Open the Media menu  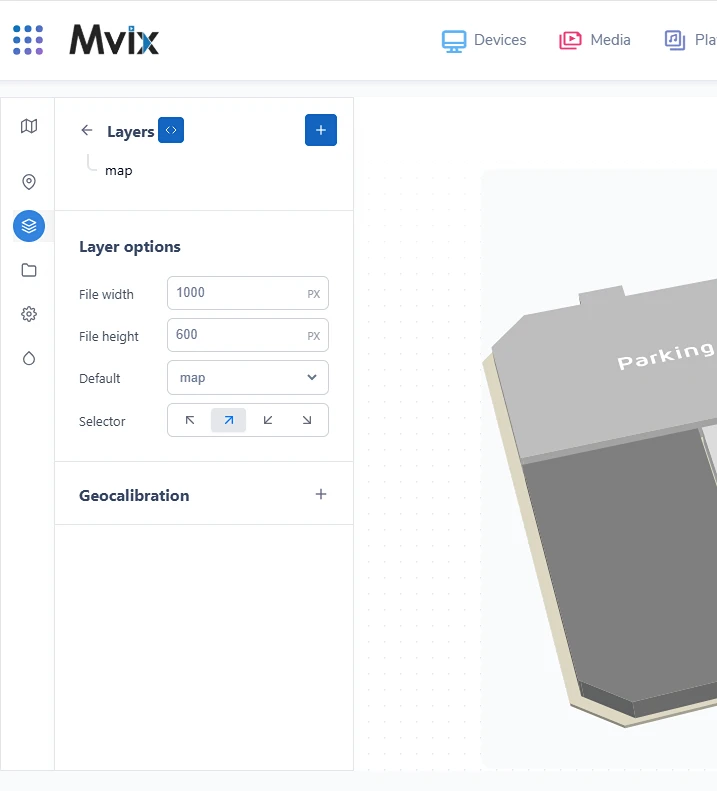[595, 40]
